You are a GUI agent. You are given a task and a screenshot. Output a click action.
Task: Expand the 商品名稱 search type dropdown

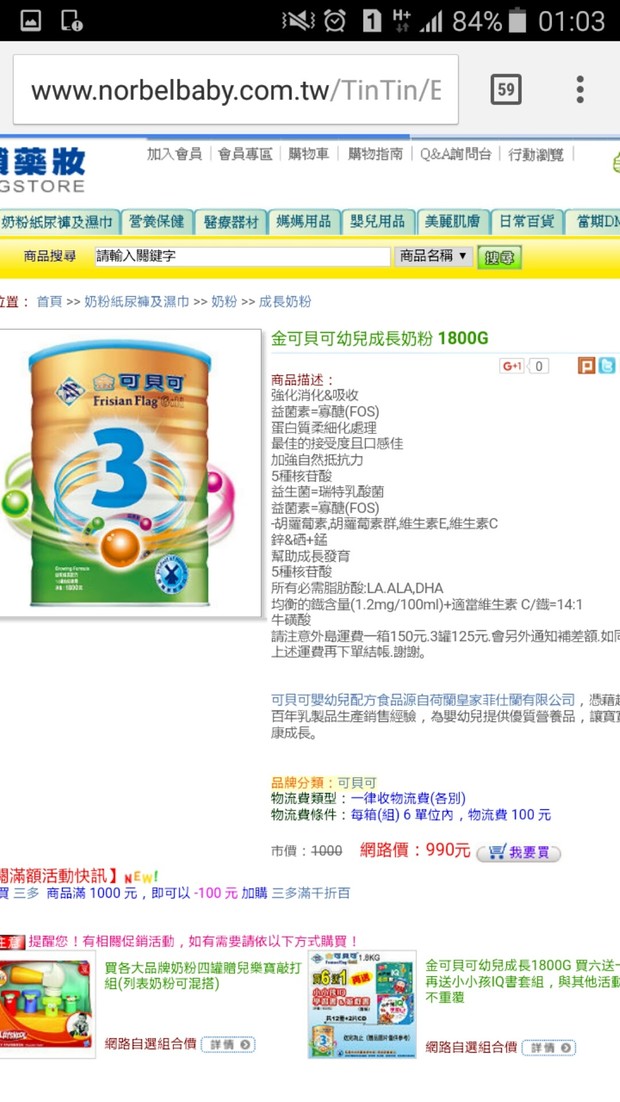[434, 257]
